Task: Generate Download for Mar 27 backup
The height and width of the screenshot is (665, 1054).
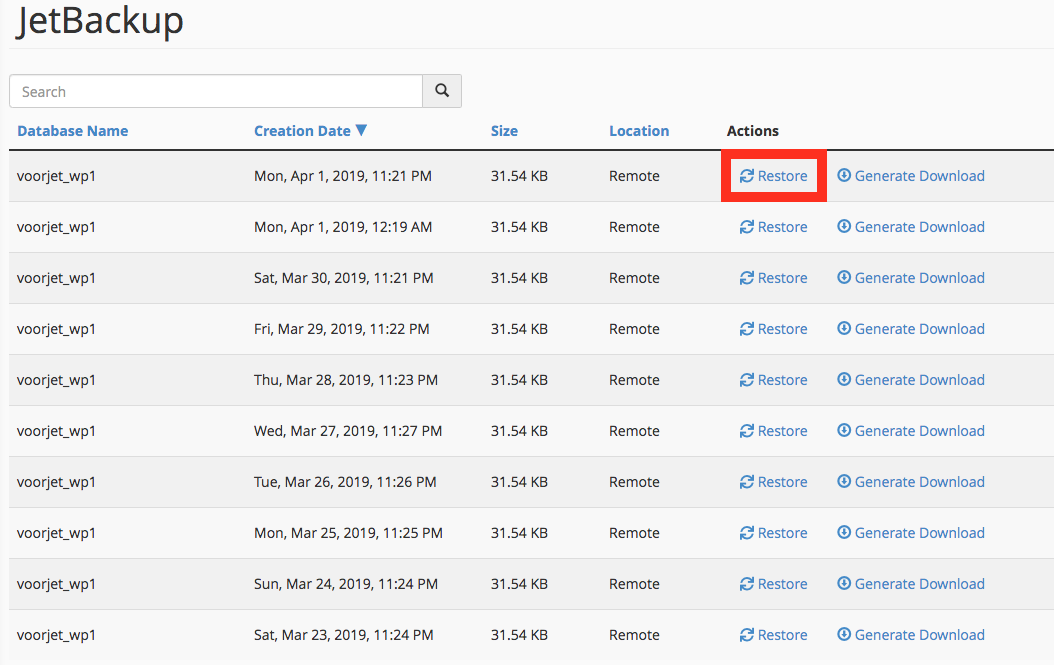Action: tap(911, 431)
